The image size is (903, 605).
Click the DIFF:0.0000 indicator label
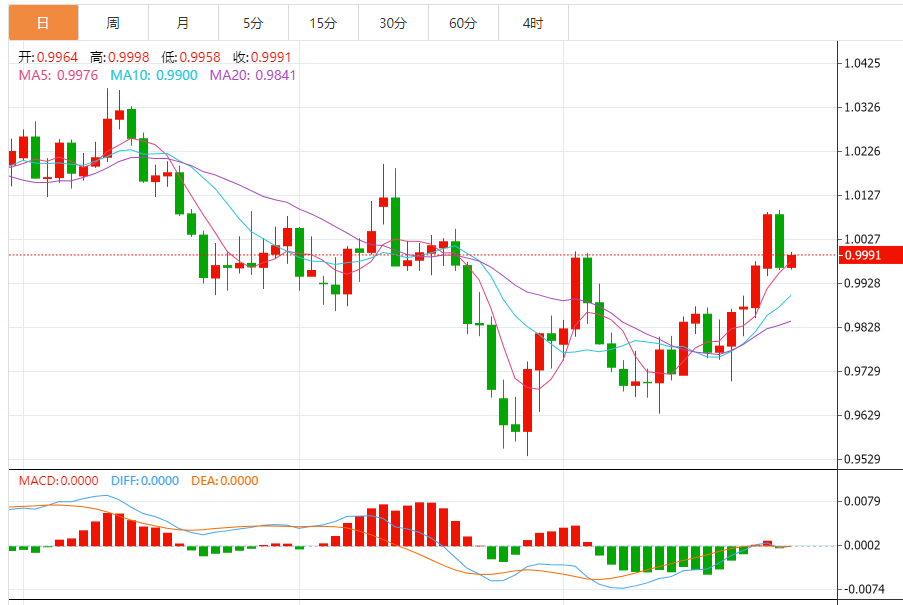pos(145,481)
